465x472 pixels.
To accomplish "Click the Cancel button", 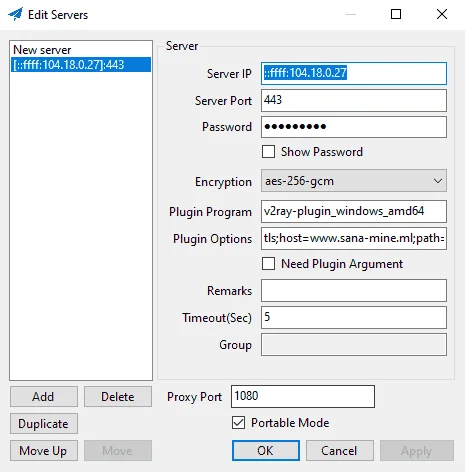I will [340, 450].
